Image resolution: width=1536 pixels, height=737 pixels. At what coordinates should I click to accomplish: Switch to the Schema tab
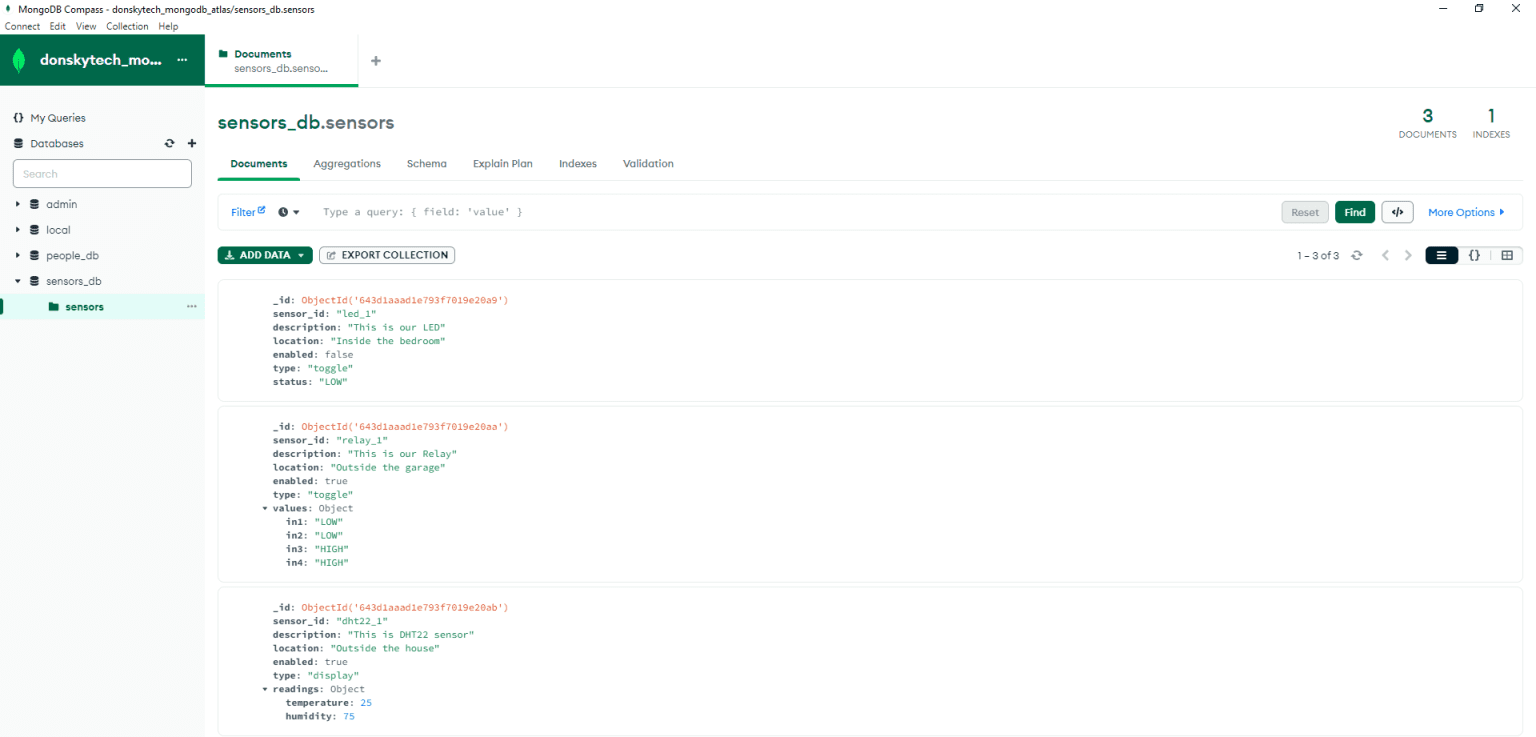427,163
